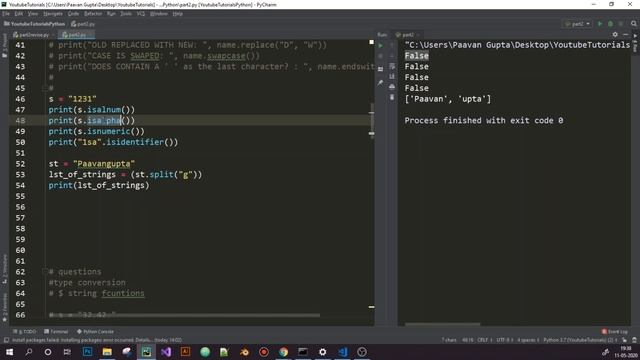Open Run panel settings gear
Image resolution: width=640 pixels, height=360 pixels.
tap(615, 35)
